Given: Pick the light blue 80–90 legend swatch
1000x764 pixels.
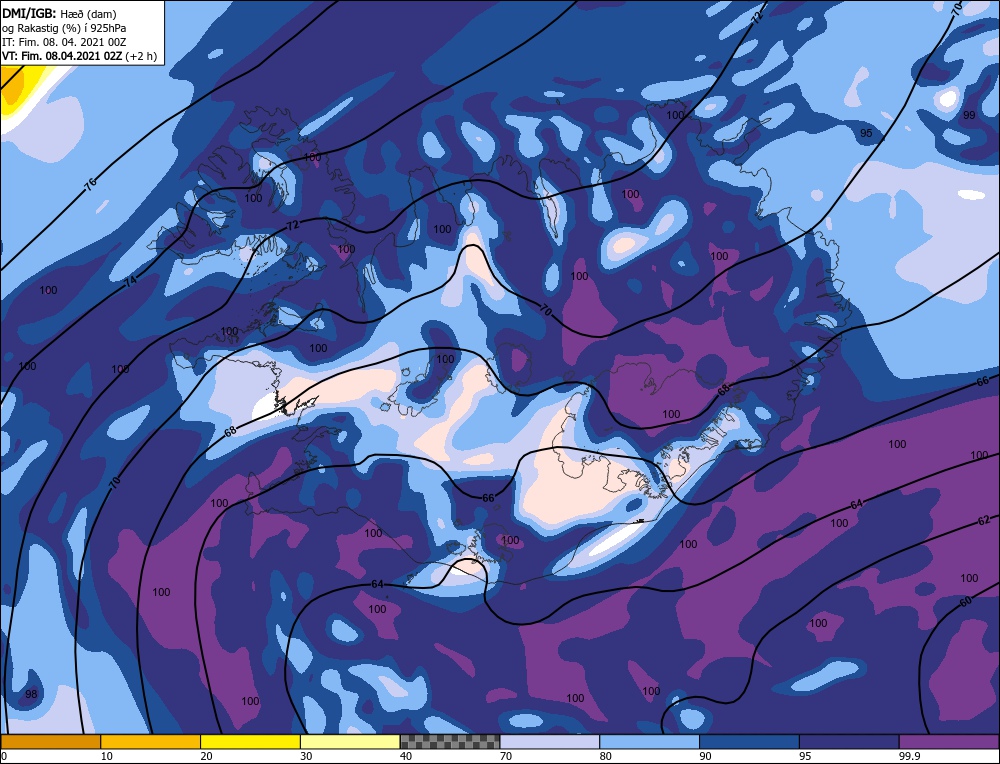Looking at the screenshot, I should 650,741.
